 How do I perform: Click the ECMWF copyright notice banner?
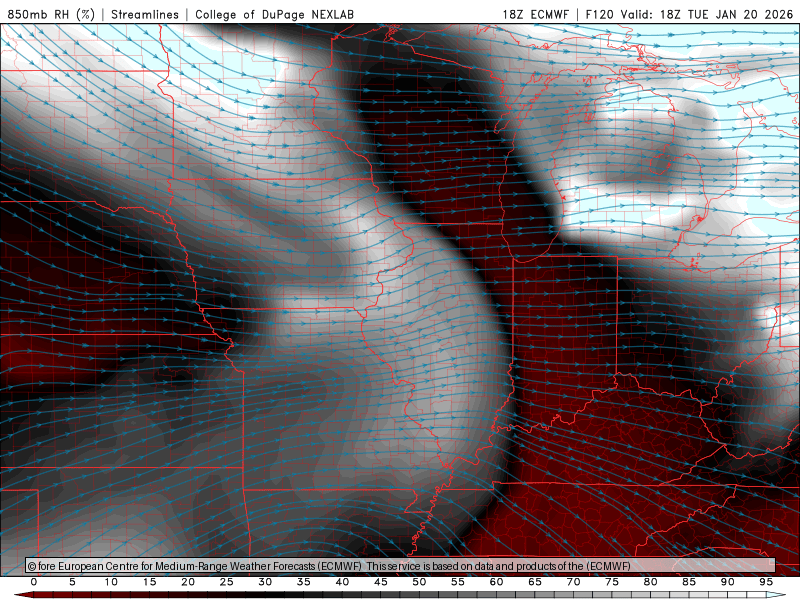pyautogui.click(x=400, y=566)
